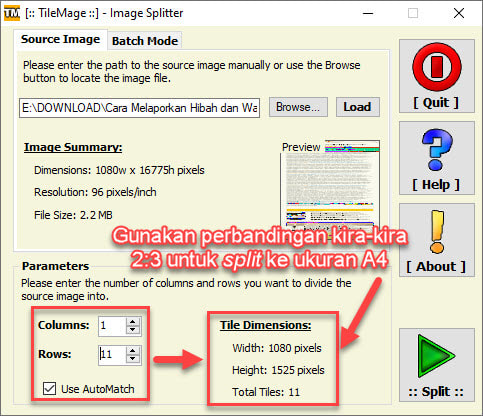Click the yellow exclamation About icon
The image size is (483, 416).
point(437,232)
